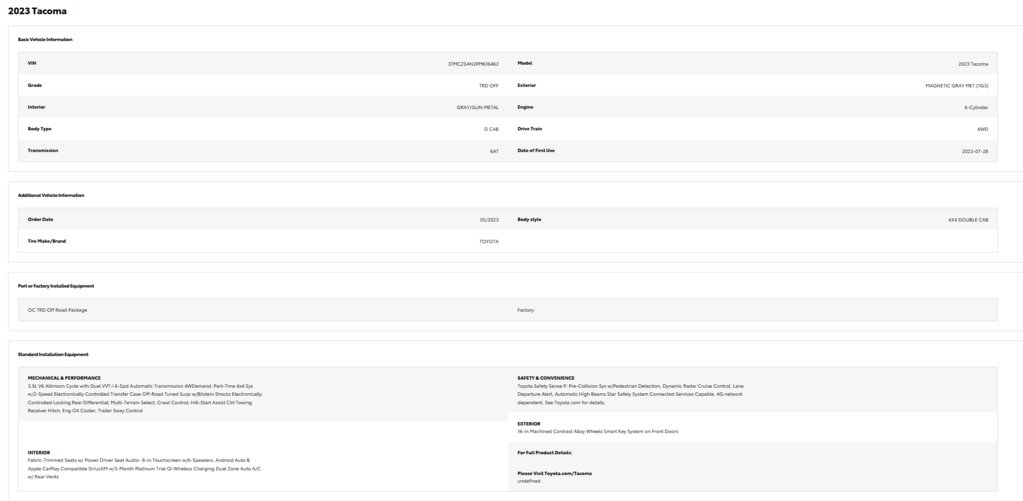Click 'Please Visit Toyota.com/Tacoma' text

(555, 474)
